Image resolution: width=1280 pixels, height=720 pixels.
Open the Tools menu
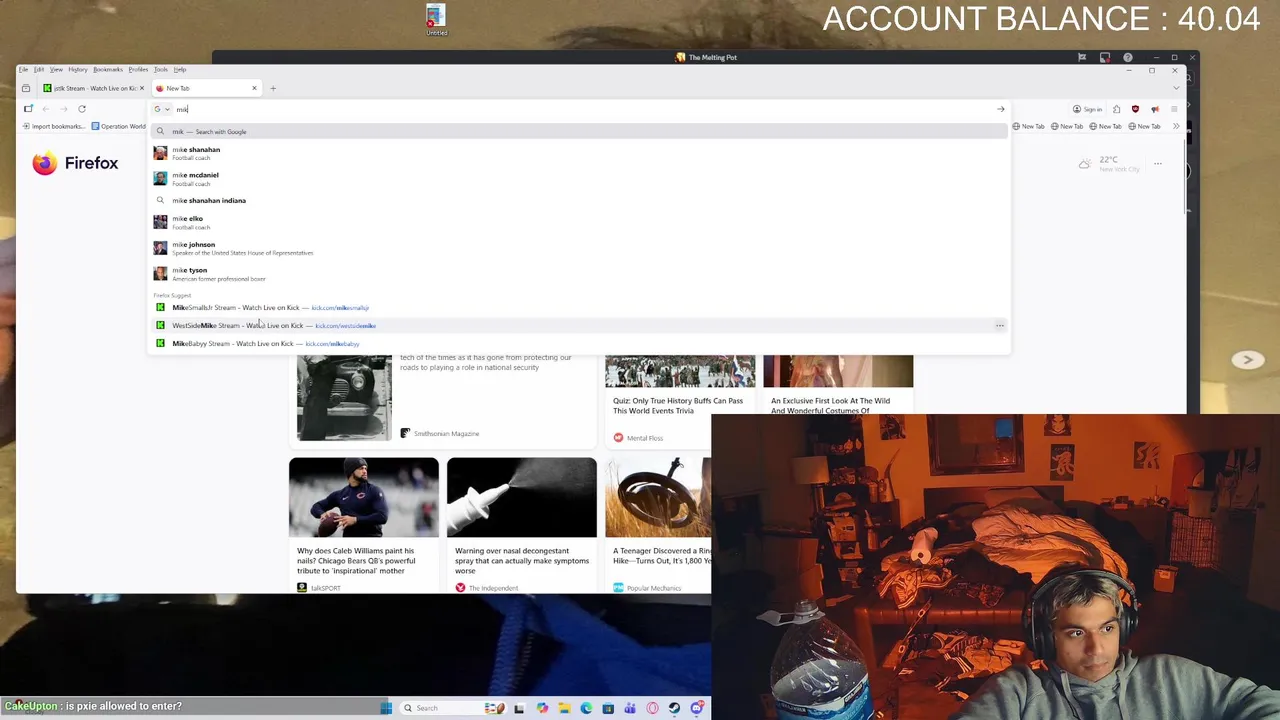(x=161, y=69)
